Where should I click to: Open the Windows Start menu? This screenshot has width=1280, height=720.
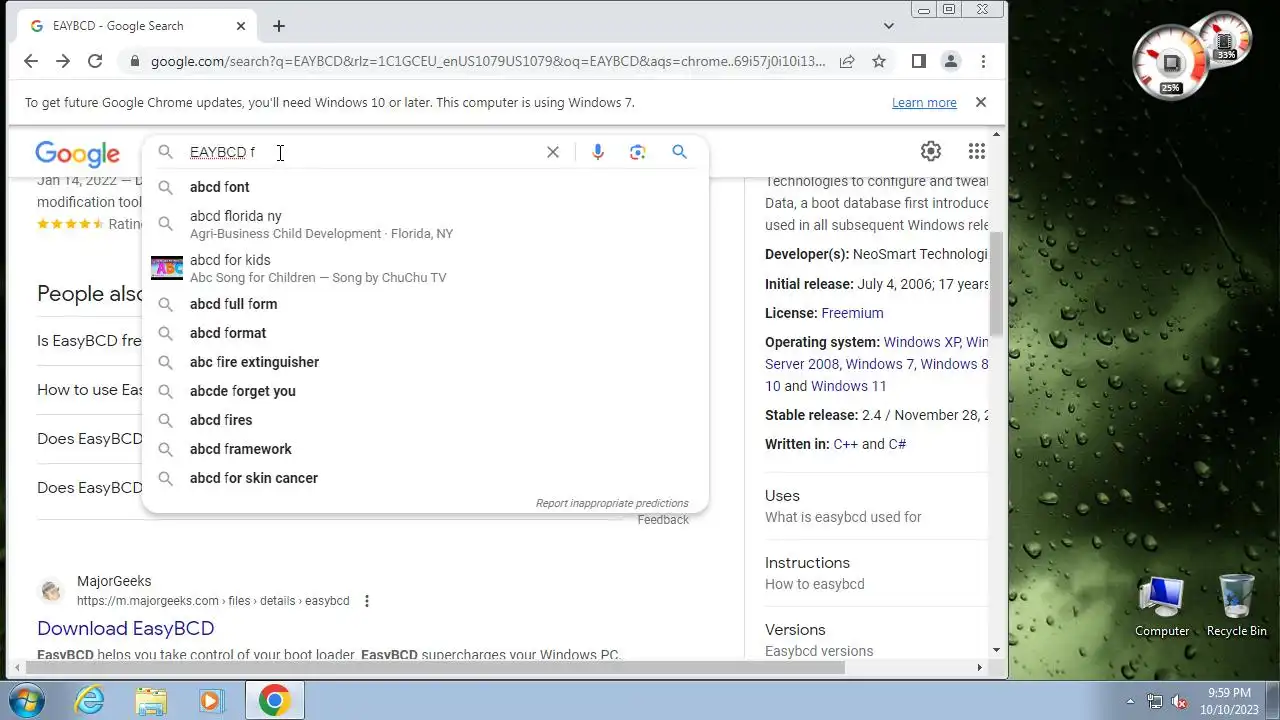pos(27,700)
